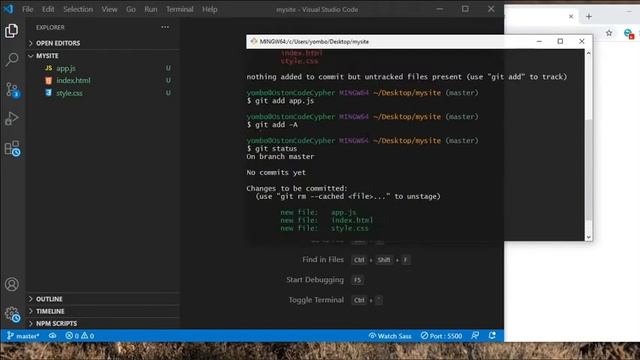This screenshot has height=360, width=640.
Task: Open the Extensions view
Action: [x=12, y=149]
